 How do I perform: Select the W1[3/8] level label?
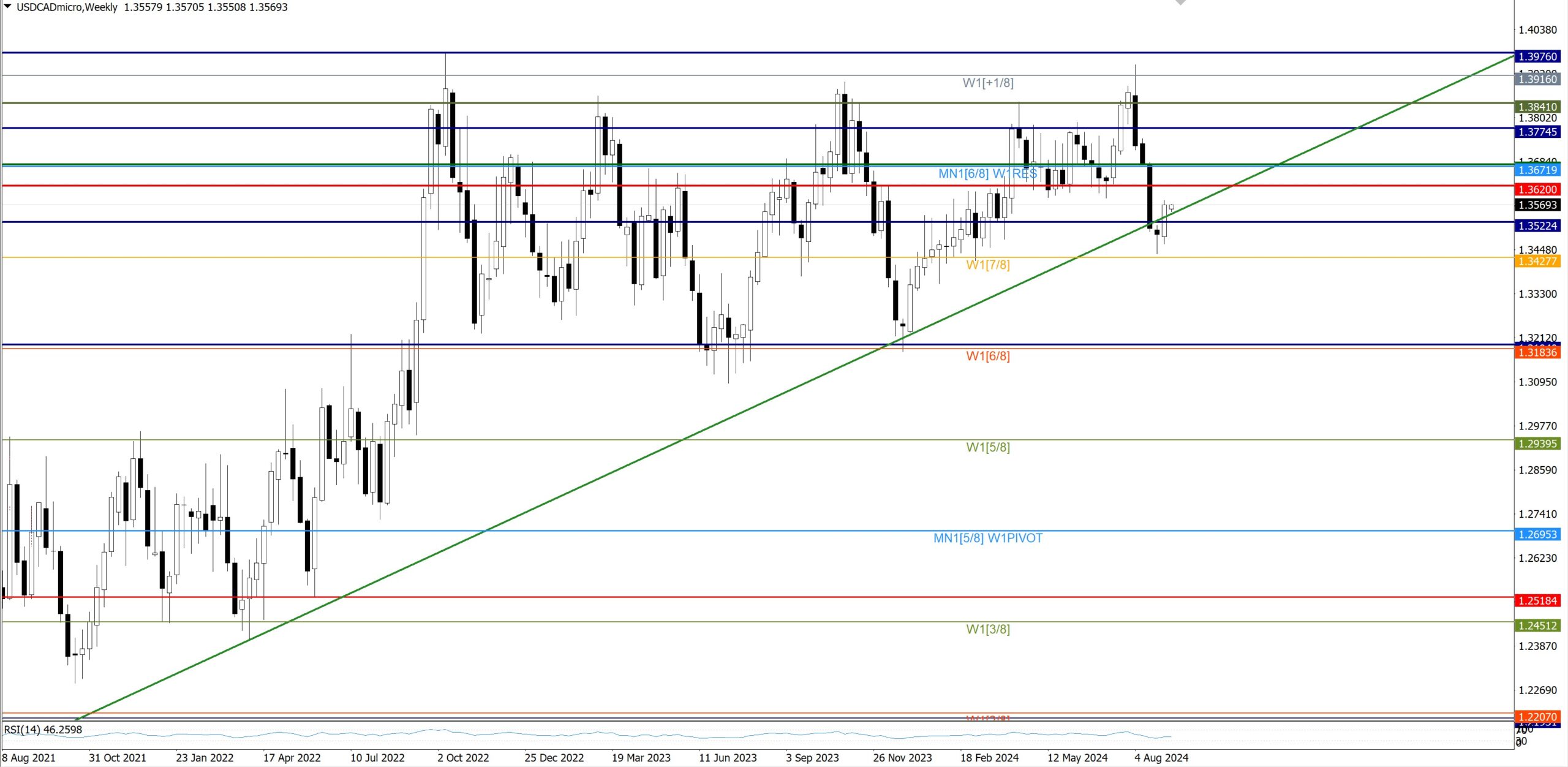[x=987, y=629]
